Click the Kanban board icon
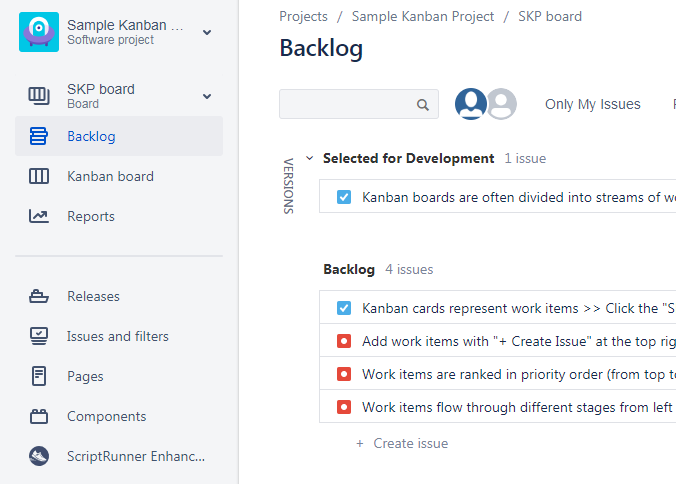 point(39,176)
